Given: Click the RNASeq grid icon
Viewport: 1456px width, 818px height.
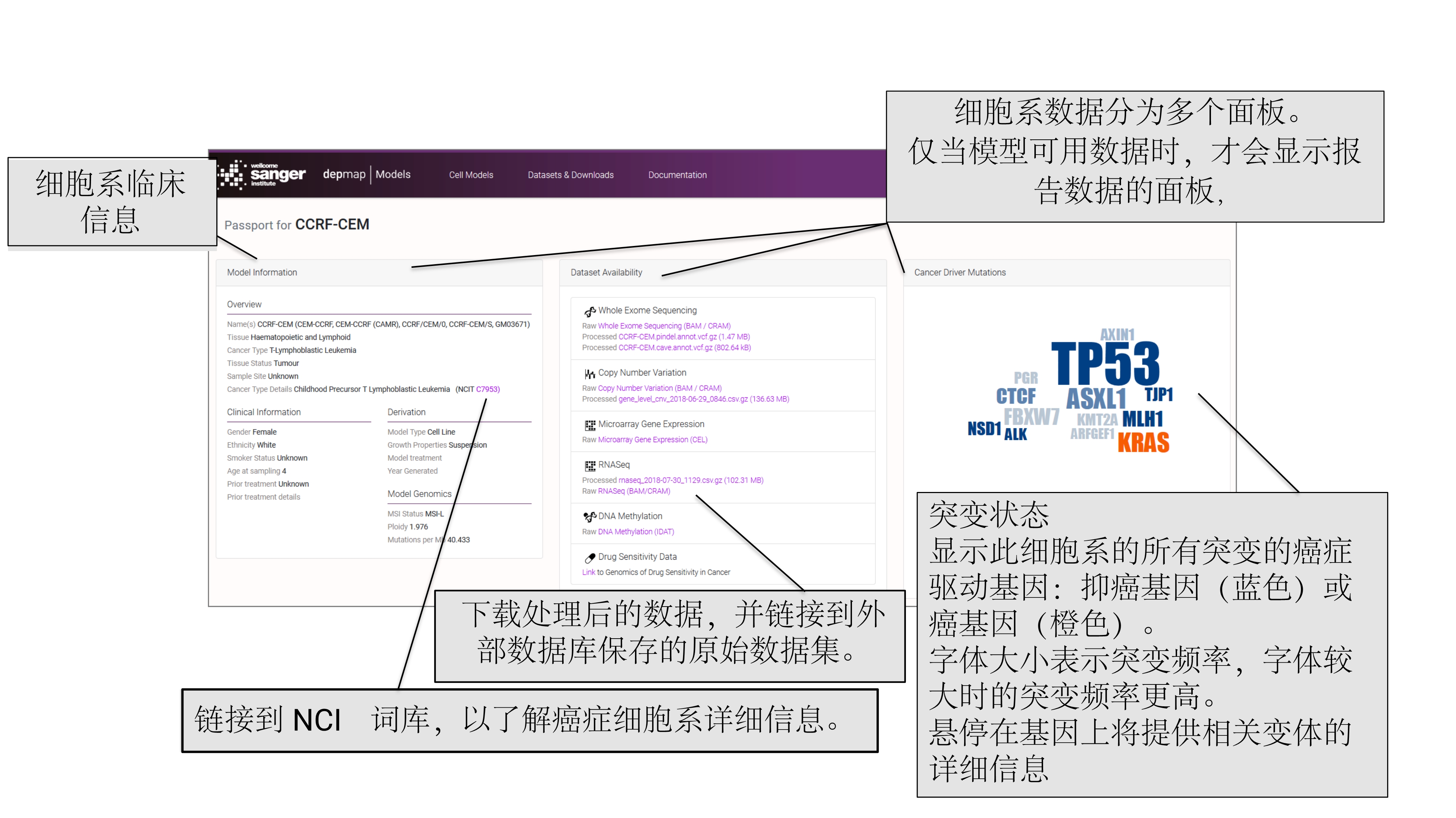Looking at the screenshot, I should pyautogui.click(x=589, y=465).
